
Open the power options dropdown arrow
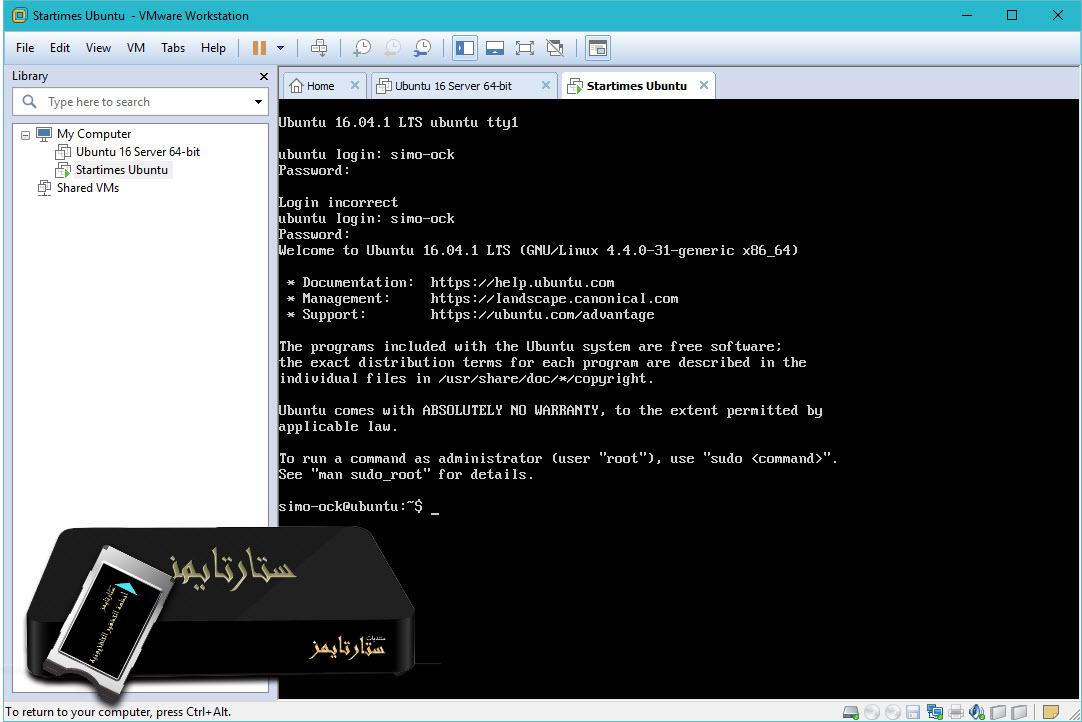pyautogui.click(x=279, y=47)
